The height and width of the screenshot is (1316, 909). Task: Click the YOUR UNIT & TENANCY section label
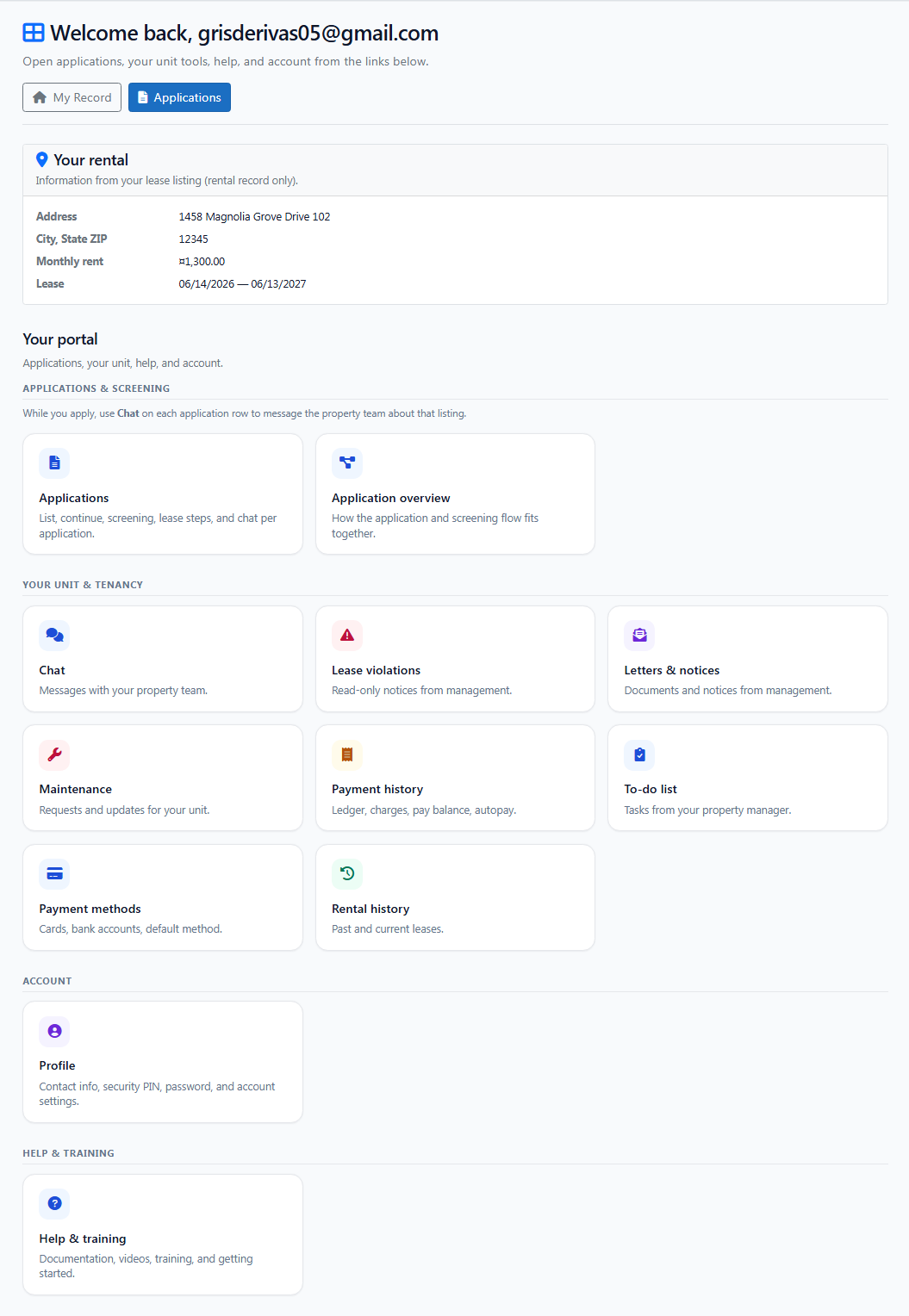pos(83,585)
